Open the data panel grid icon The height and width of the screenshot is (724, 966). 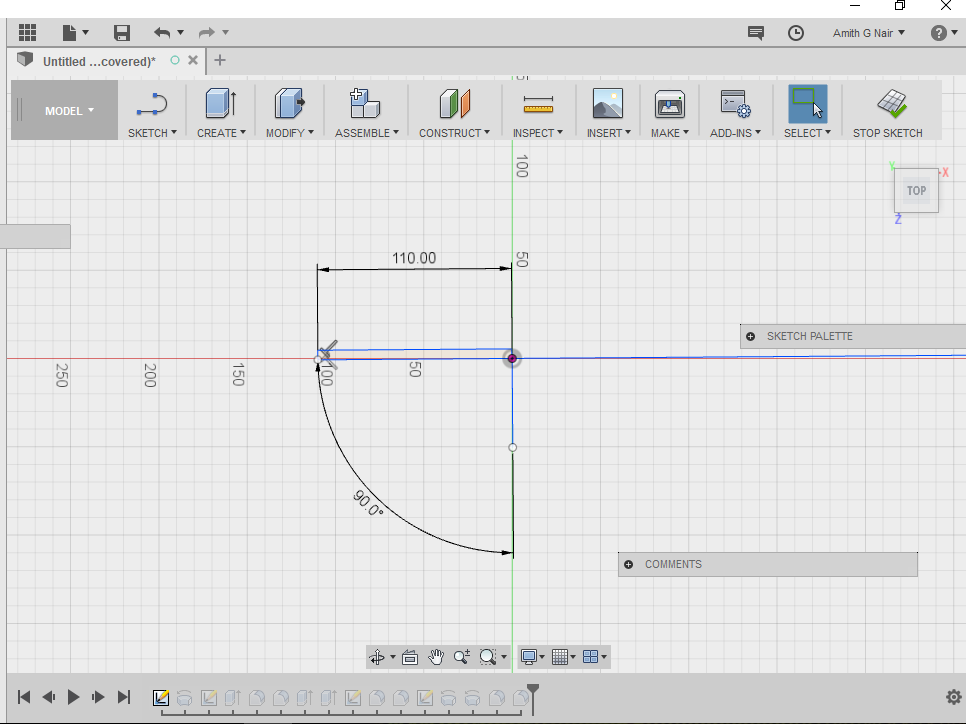pos(28,33)
